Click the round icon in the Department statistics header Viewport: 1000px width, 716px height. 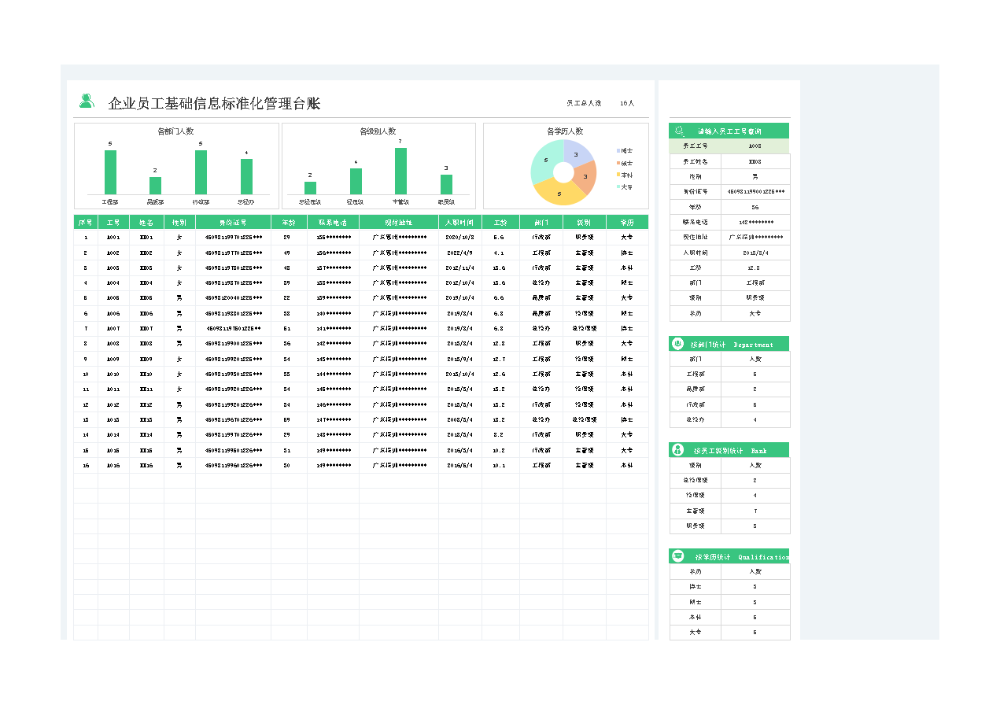(x=678, y=344)
